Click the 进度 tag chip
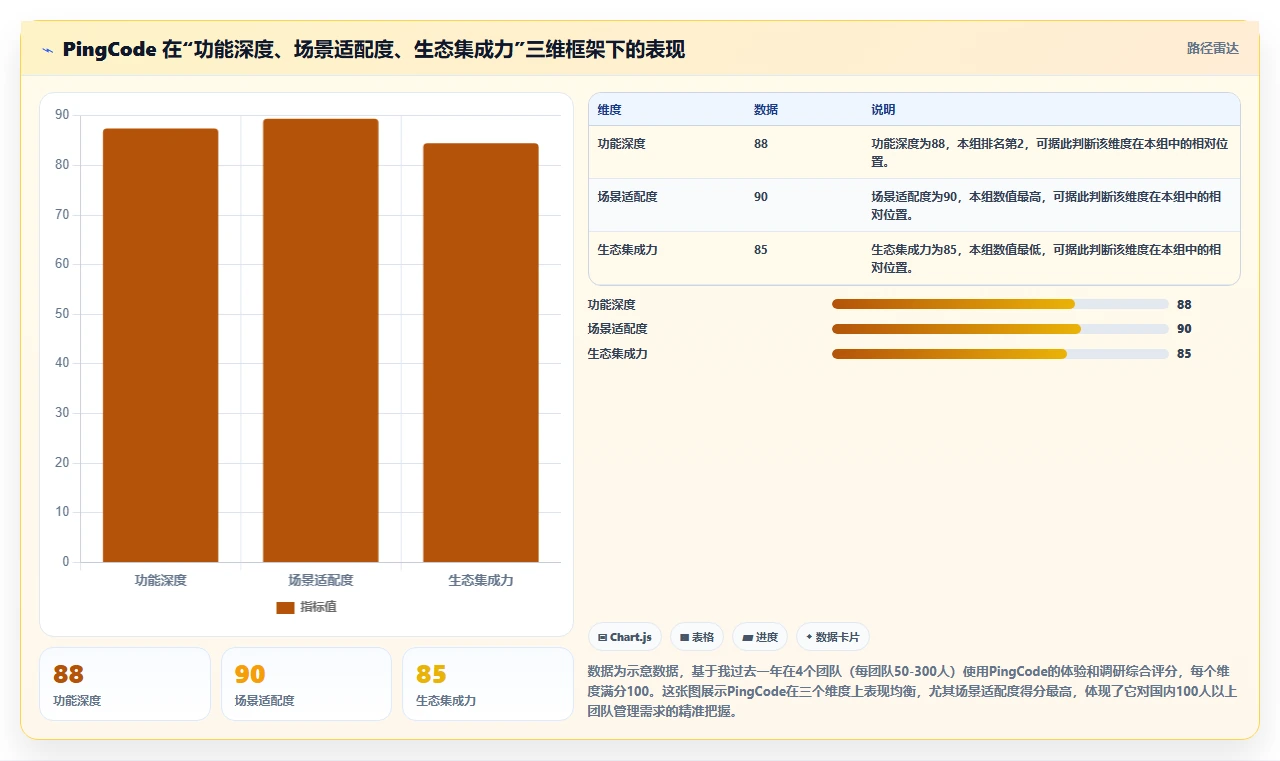Viewport: 1280px width, 761px height. click(x=760, y=637)
